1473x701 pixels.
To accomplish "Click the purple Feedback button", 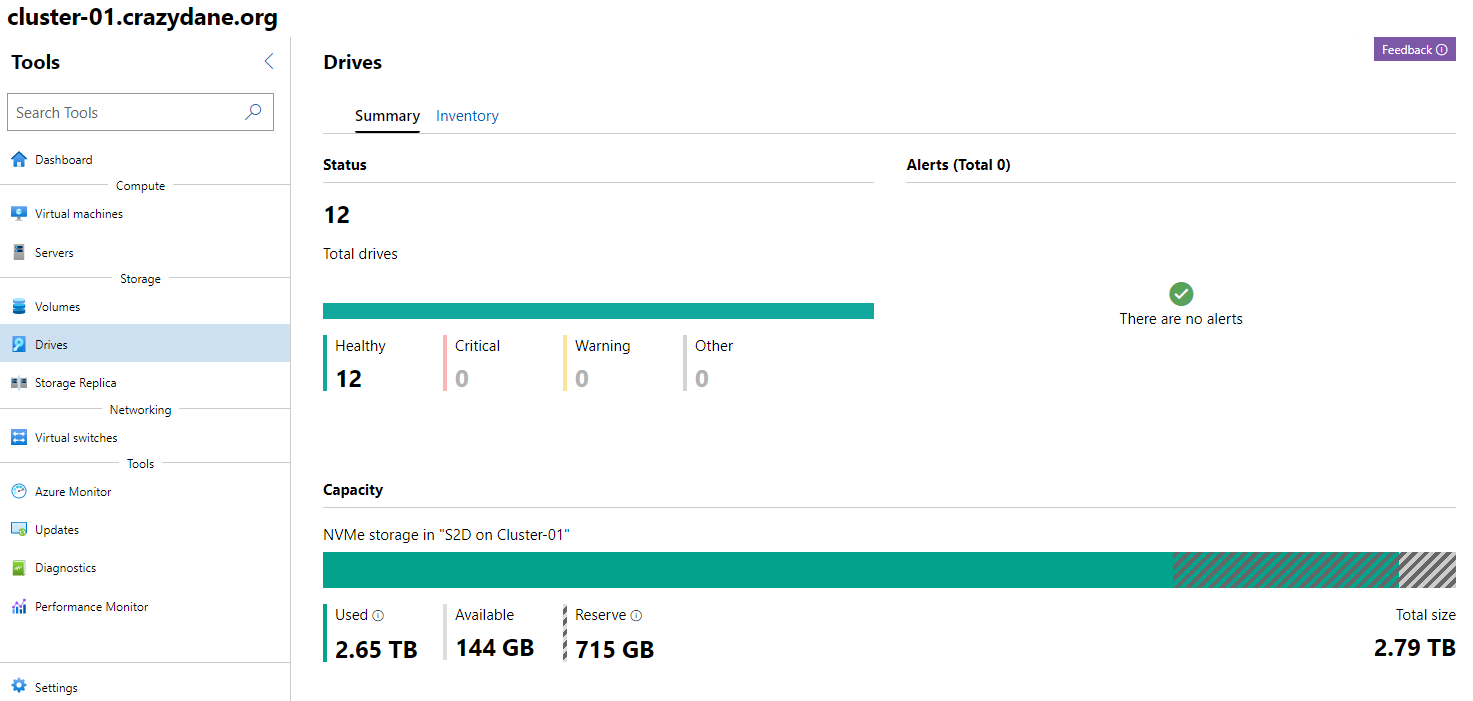I will point(1414,50).
